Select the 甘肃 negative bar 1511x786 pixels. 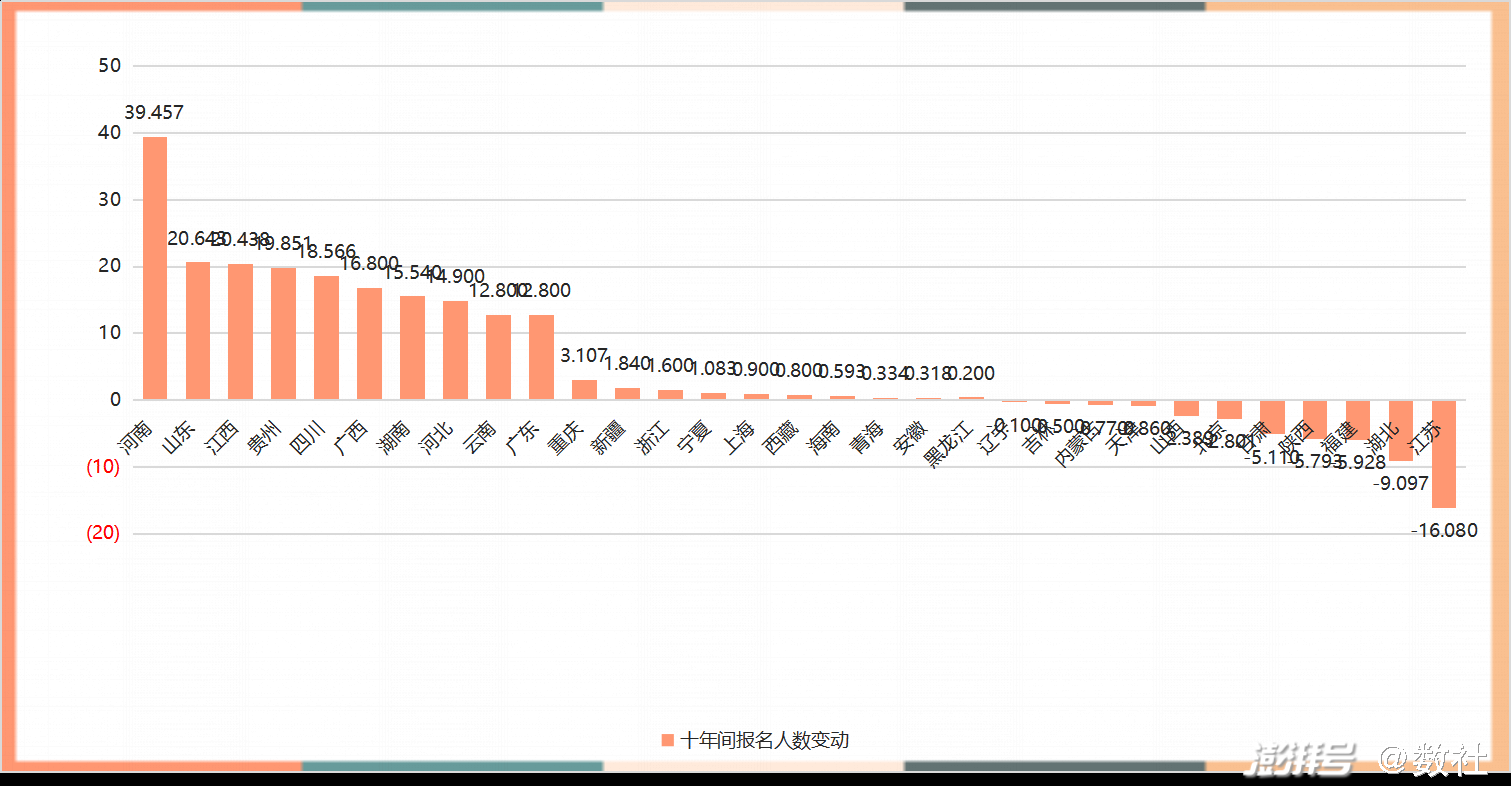coord(1272,417)
